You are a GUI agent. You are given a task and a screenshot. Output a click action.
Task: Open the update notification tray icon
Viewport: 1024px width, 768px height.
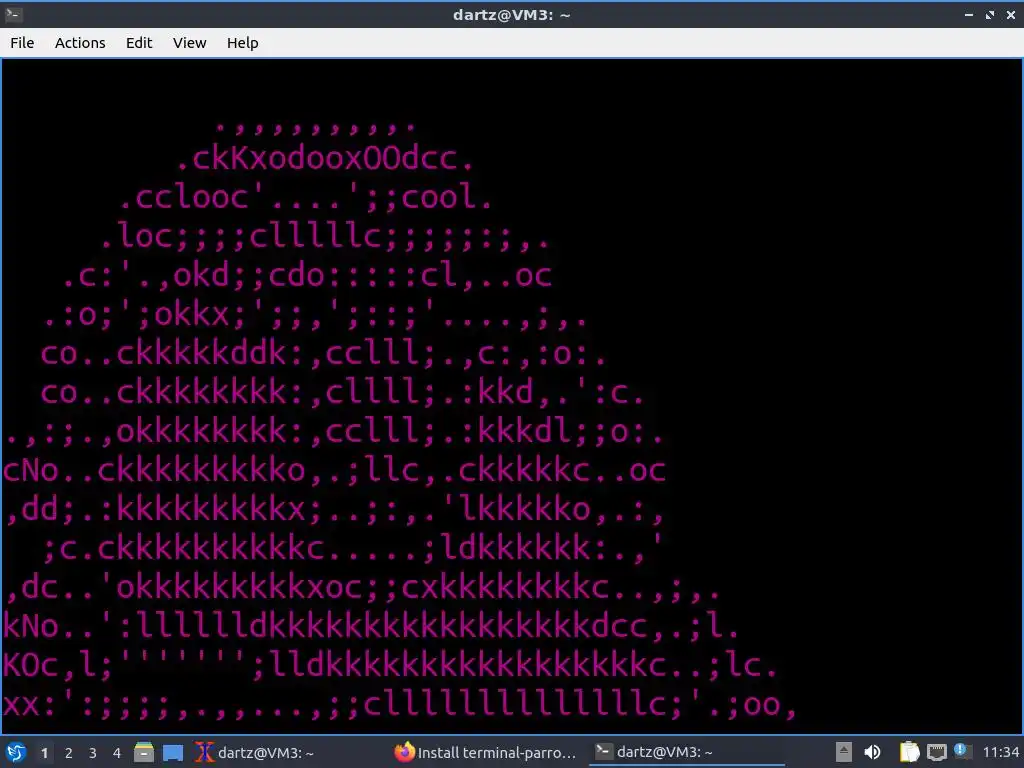pyautogui.click(x=961, y=751)
